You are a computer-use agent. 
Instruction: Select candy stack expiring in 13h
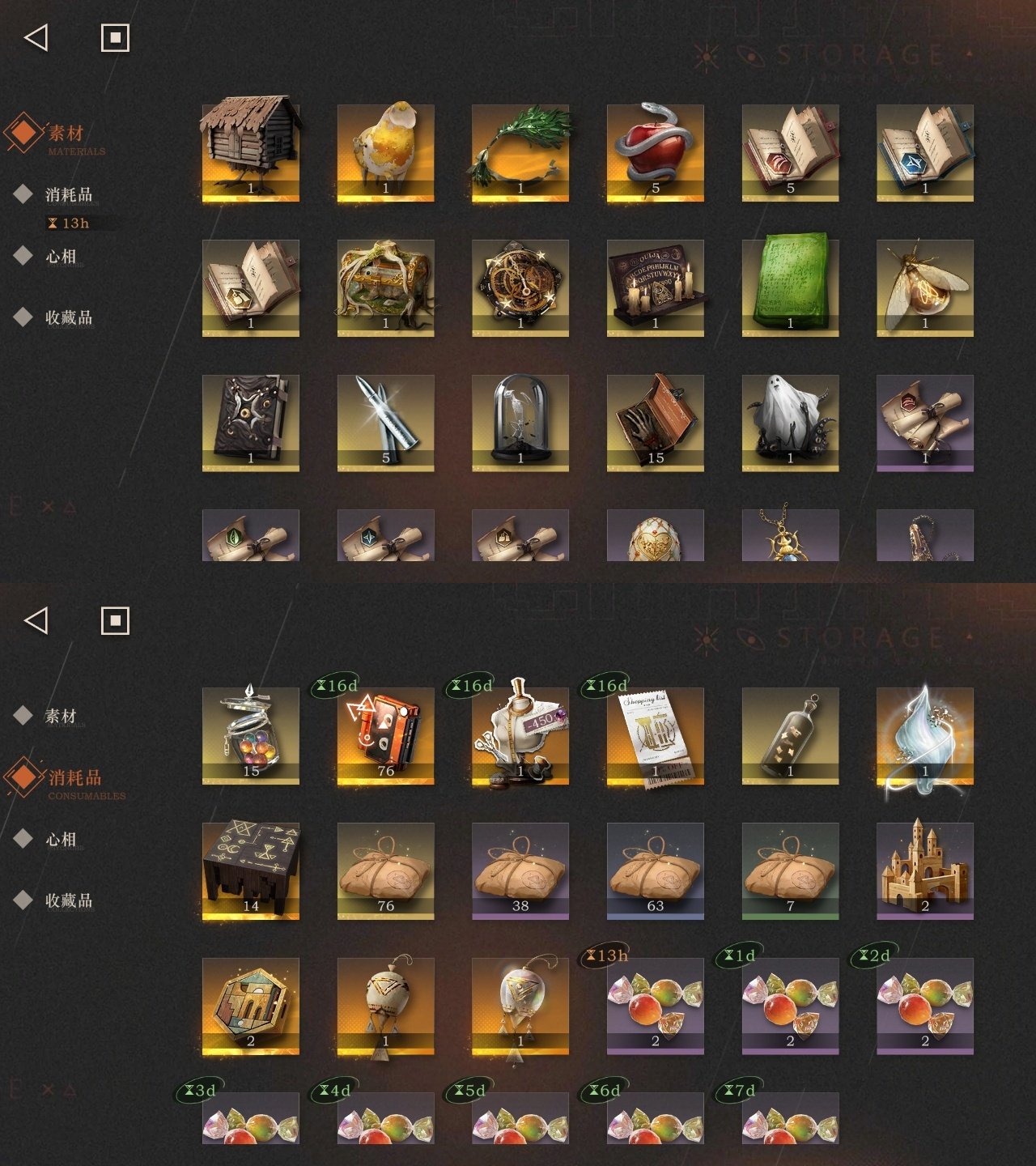pyautogui.click(x=656, y=1006)
